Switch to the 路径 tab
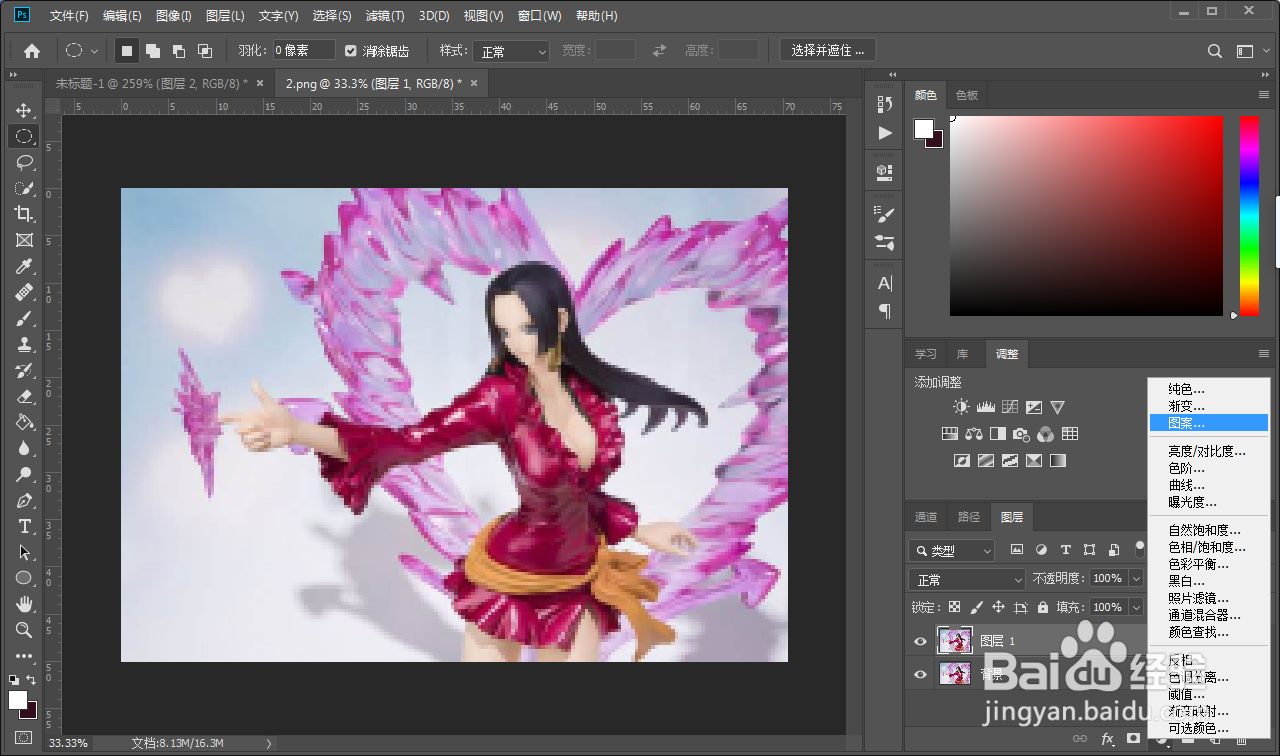Image resolution: width=1280 pixels, height=756 pixels. [x=969, y=517]
